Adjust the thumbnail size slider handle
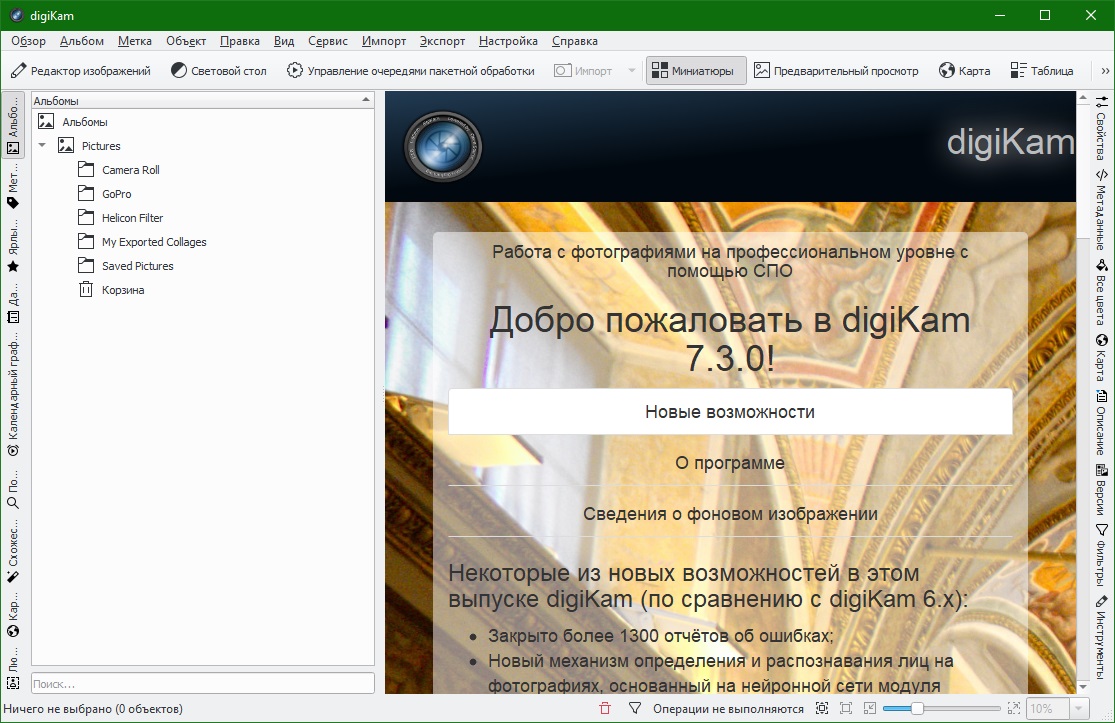1115x723 pixels. coord(917,708)
